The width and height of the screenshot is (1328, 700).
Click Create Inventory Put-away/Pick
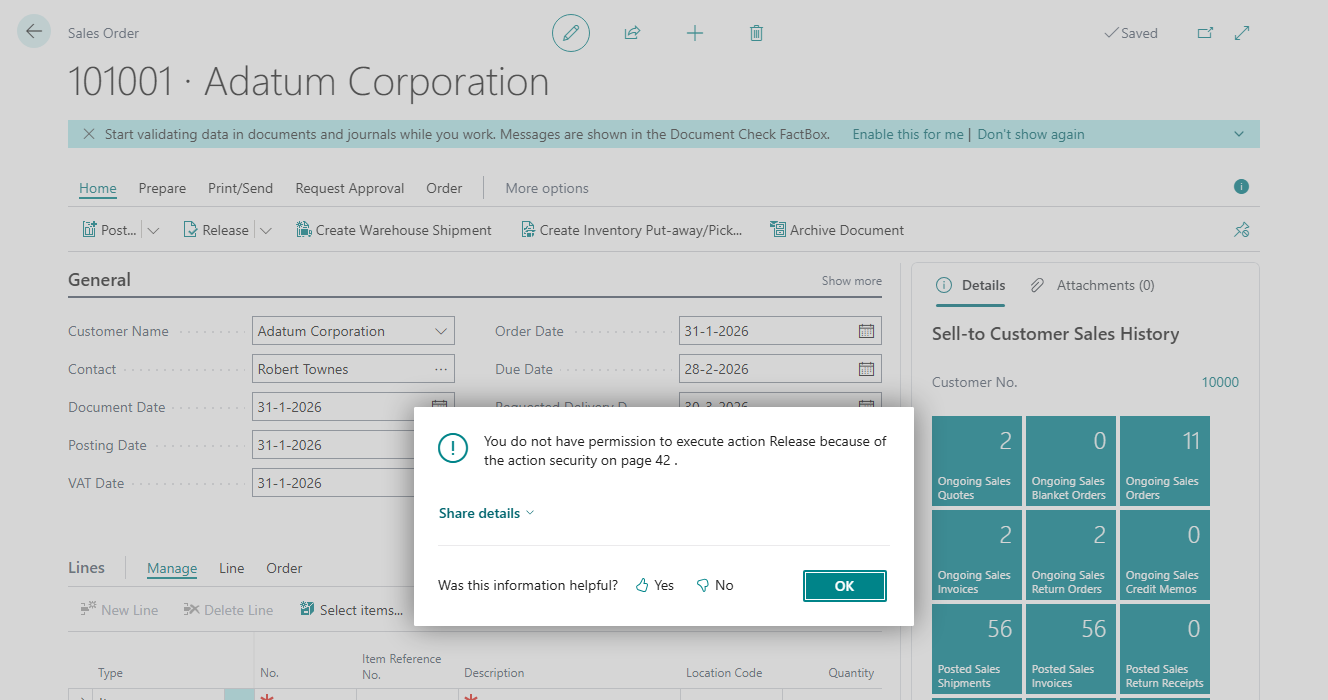(x=631, y=230)
